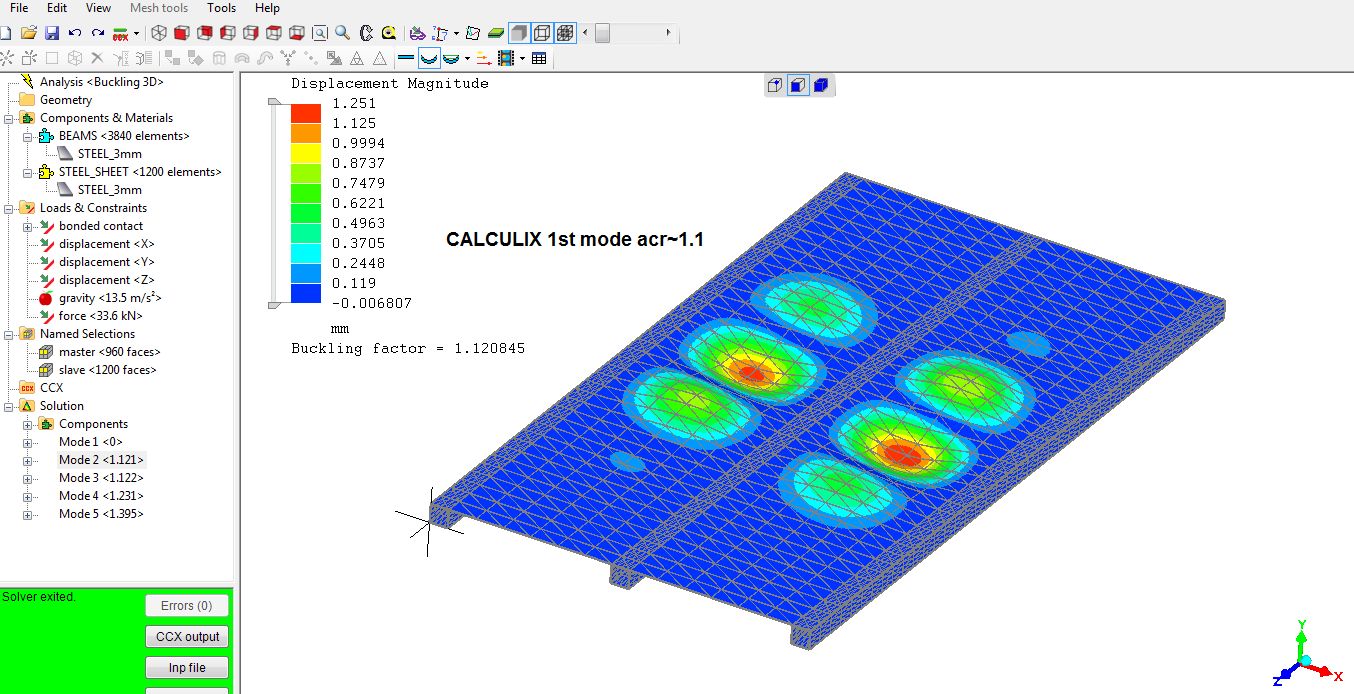Viewport: 1354px width, 694px height.
Task: Click the dark blue legend swatch at bottom
Action: pos(306,293)
